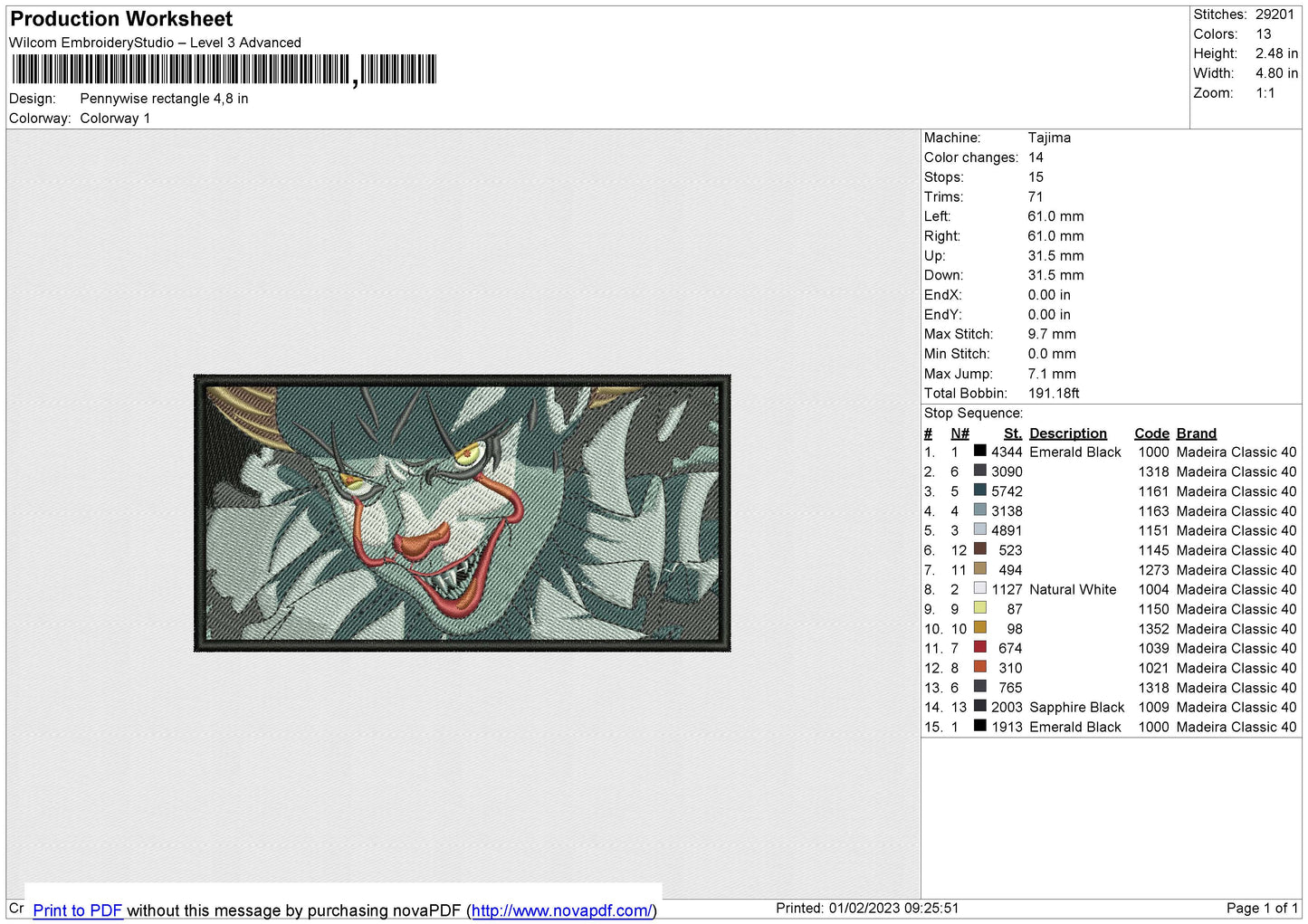Click the Pennywise embroidery design preview

463,513
